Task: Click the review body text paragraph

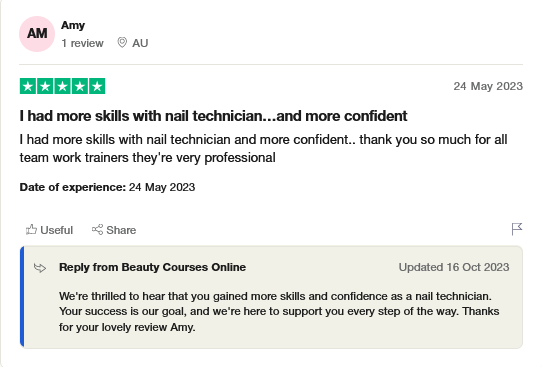Action: (263, 149)
